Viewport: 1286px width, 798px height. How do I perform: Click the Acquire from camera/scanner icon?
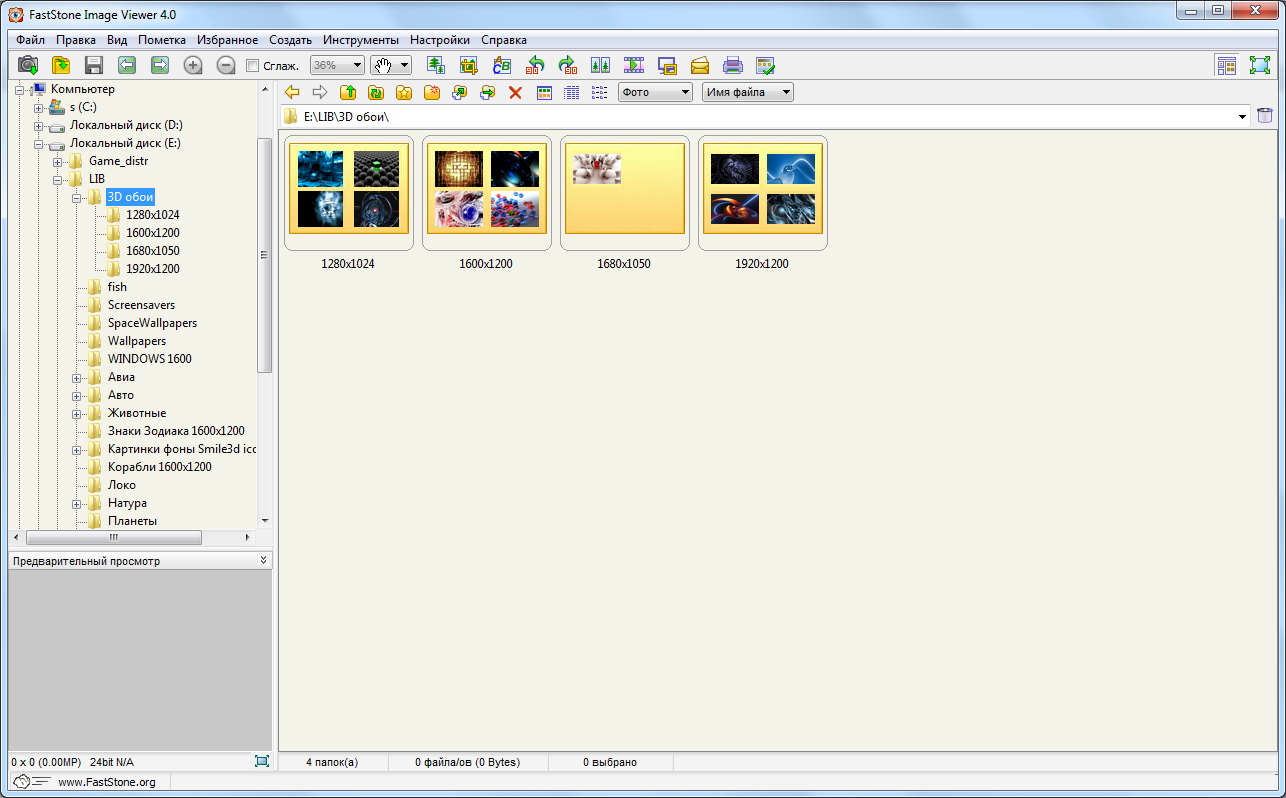(x=28, y=65)
